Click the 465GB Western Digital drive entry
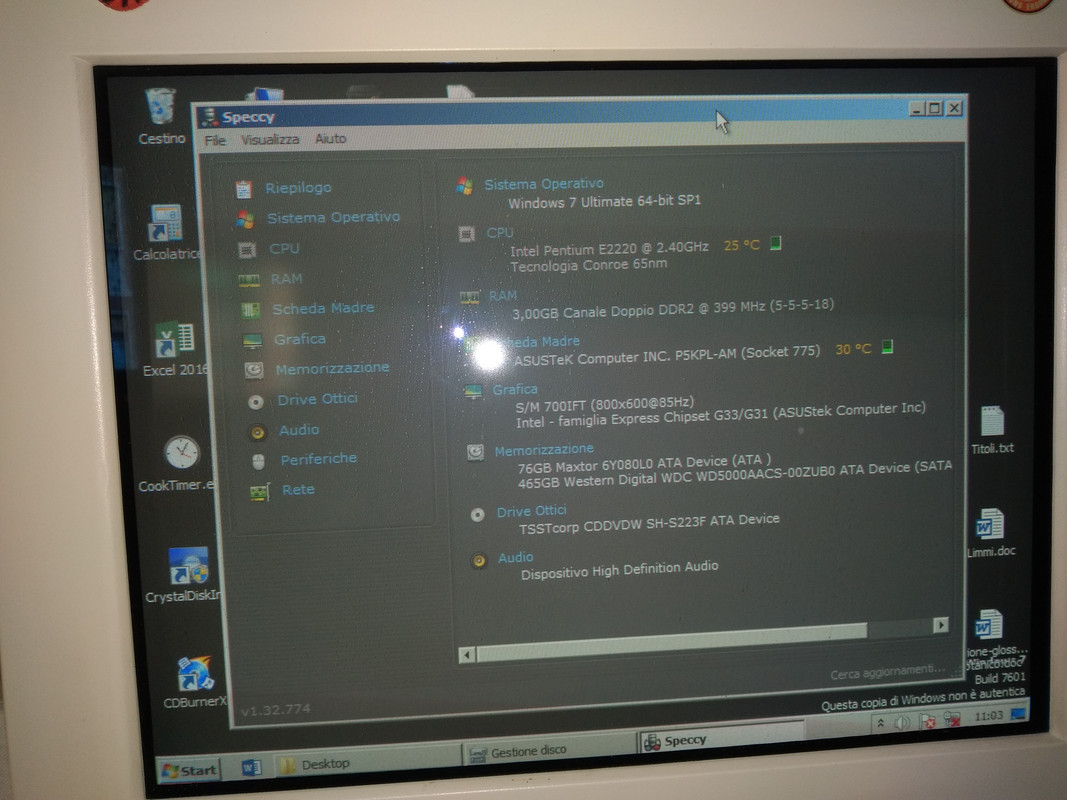Viewport: 1067px width, 800px height. pyautogui.click(x=734, y=474)
